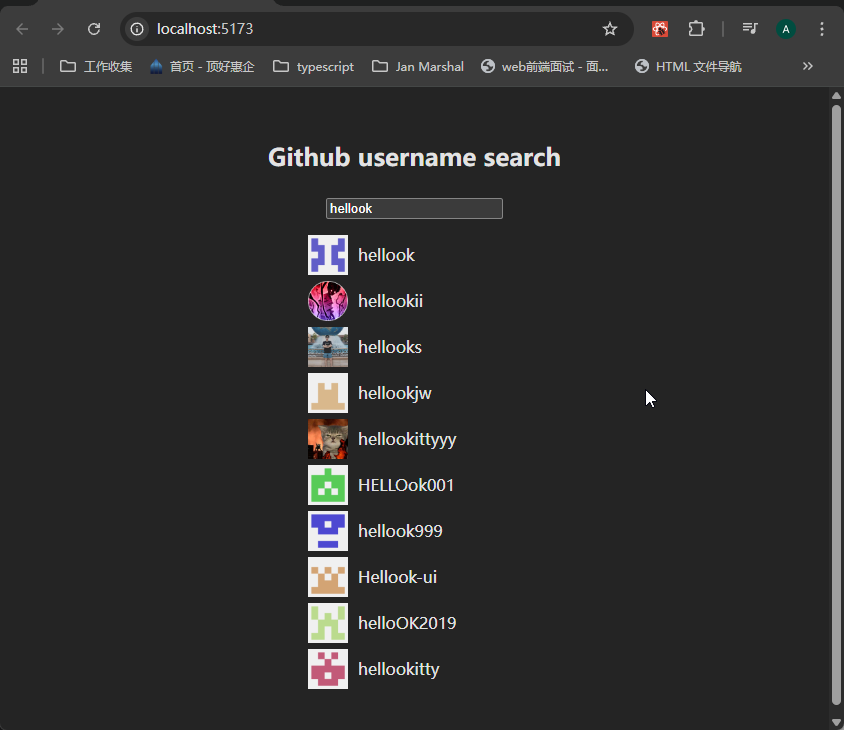844x730 pixels.
Task: Open the typescript bookmarks folder
Action: tap(314, 66)
